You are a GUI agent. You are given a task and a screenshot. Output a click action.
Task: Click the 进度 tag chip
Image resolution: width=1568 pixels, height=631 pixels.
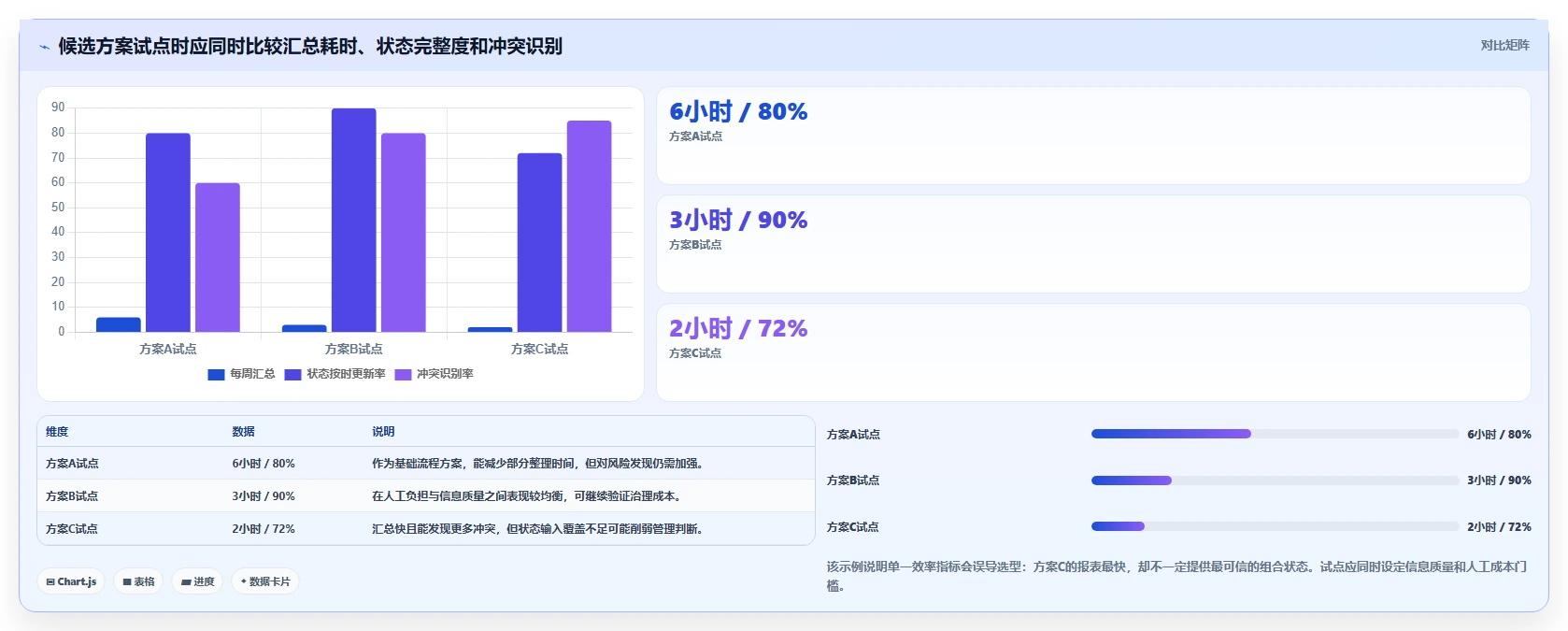point(197,581)
